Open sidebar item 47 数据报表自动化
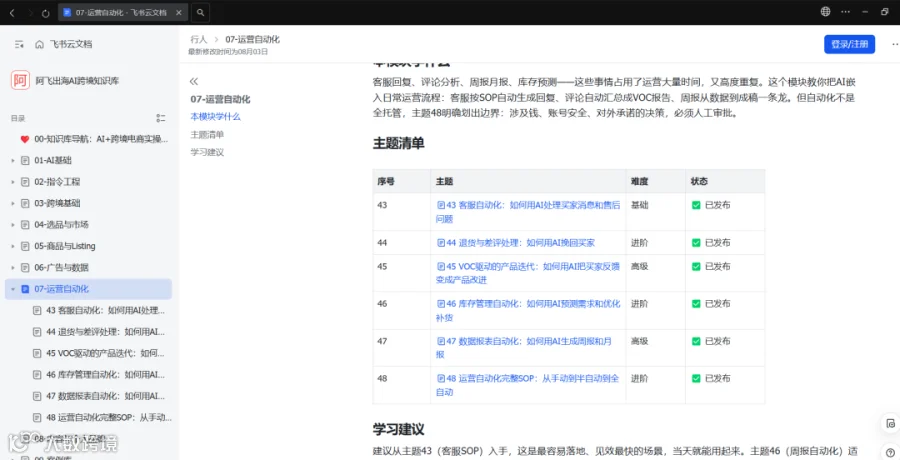This screenshot has height=460, width=900. (x=102, y=396)
